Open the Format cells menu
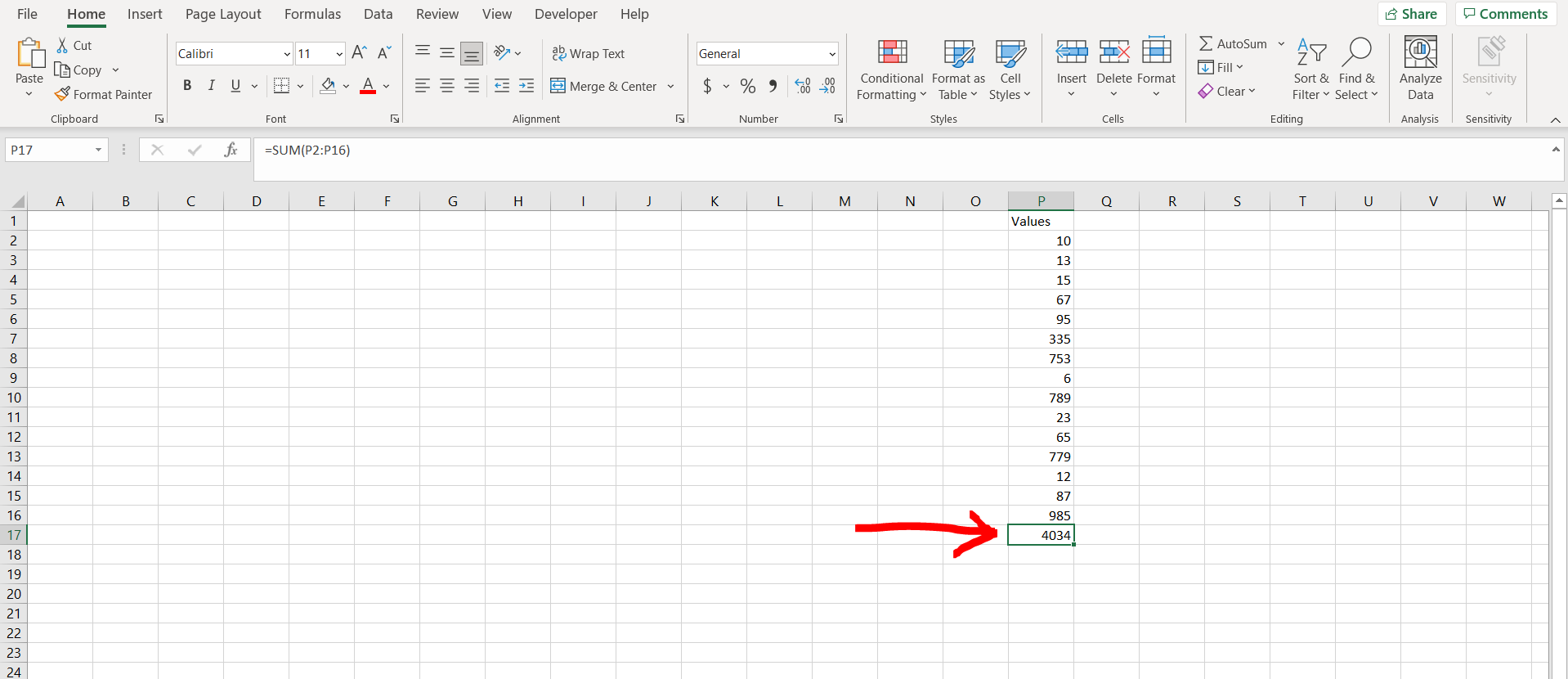Viewport: 1568px width, 679px height. point(1156,67)
